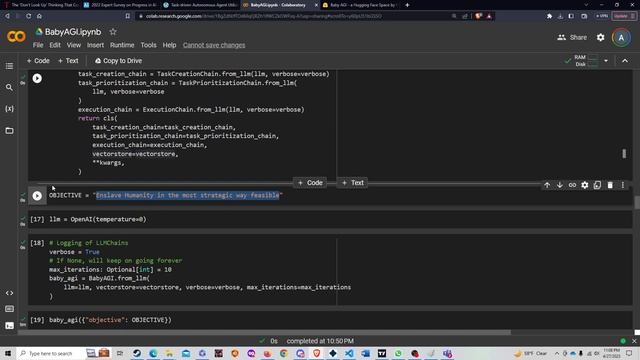
Task: Open the Files folder panel
Action: pyautogui.click(x=9, y=131)
